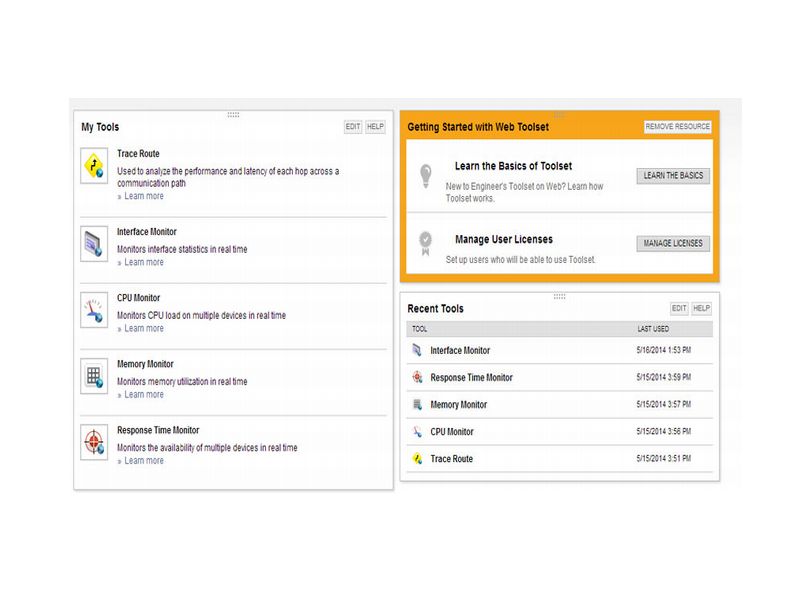The width and height of the screenshot is (800, 600).
Task: Click the Learn the Basics of Toolset heading
Action: tap(513, 166)
